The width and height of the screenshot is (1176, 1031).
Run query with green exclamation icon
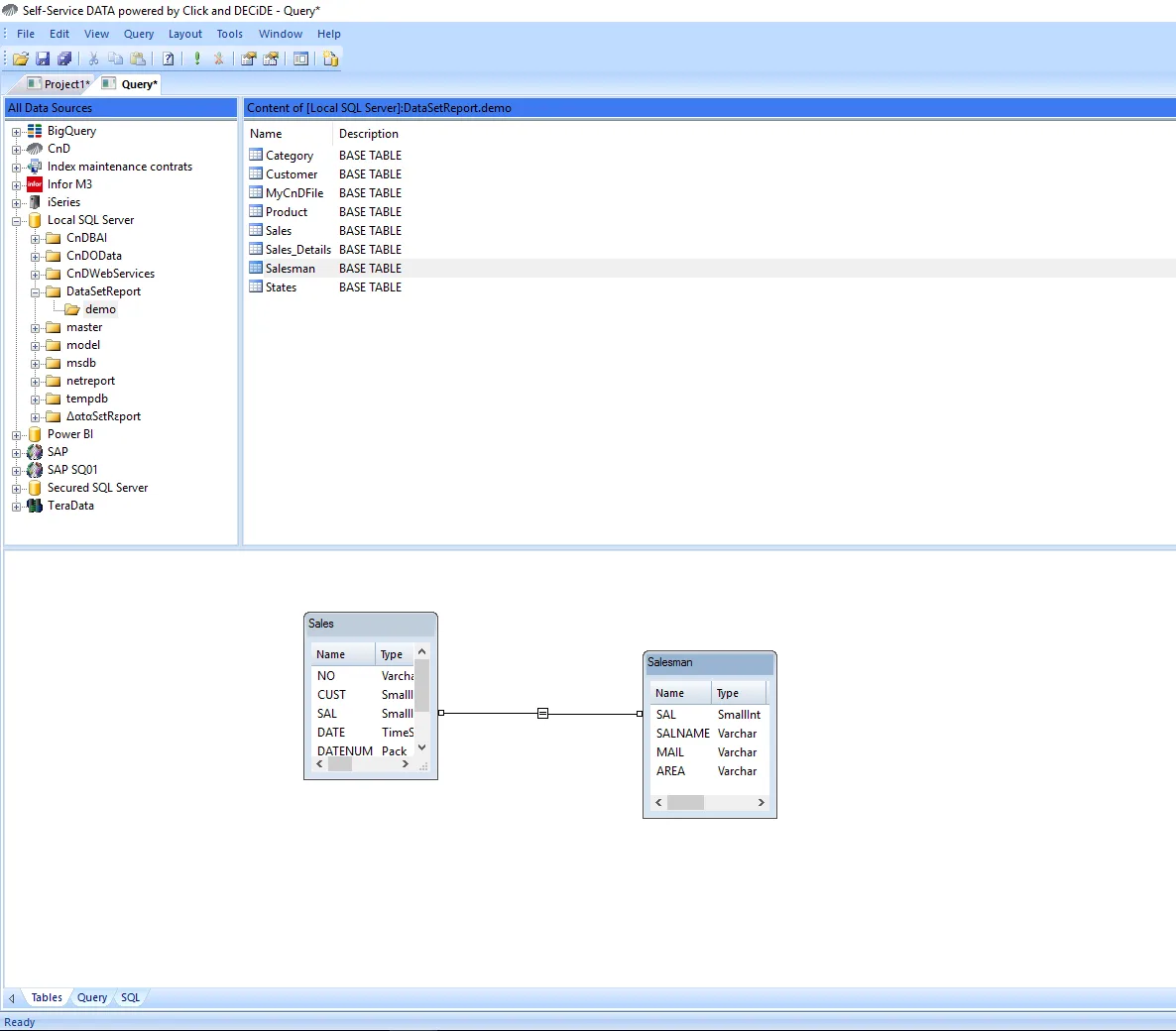coord(197,58)
